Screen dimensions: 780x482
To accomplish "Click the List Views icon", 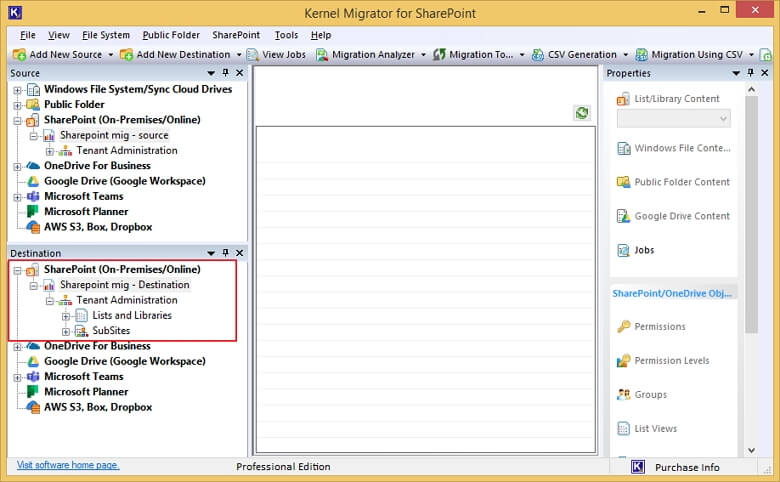I will (x=623, y=428).
